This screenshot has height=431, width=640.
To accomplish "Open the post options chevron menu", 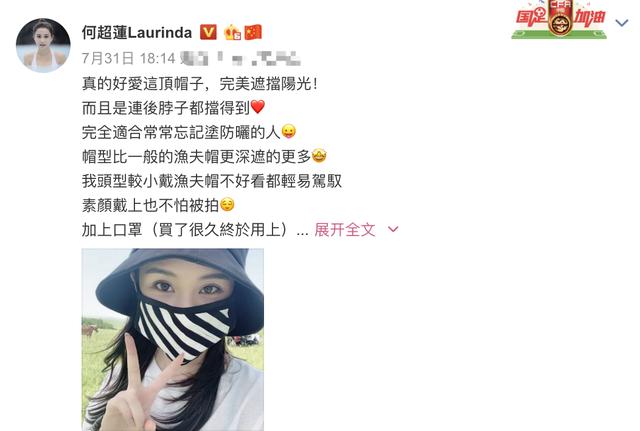I will (622, 22).
